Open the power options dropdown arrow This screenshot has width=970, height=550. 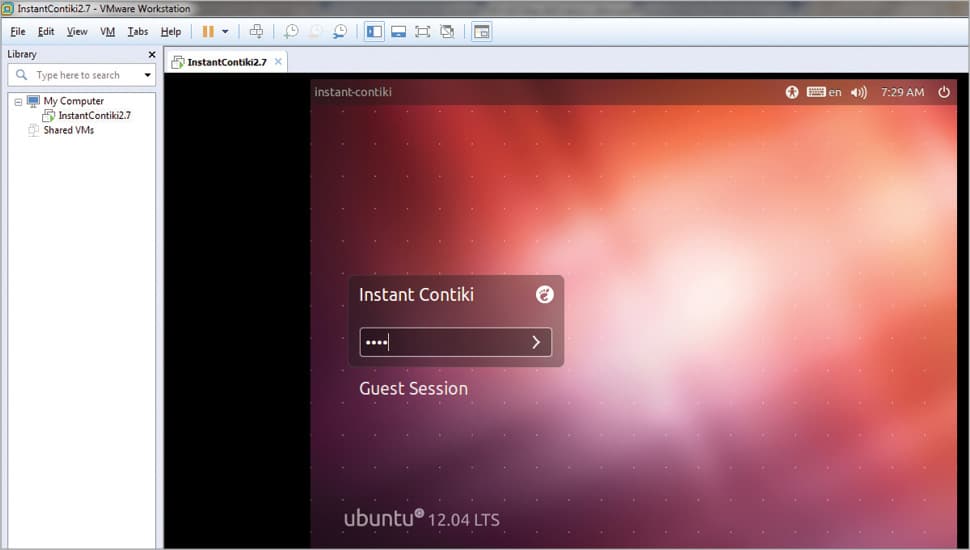225,31
